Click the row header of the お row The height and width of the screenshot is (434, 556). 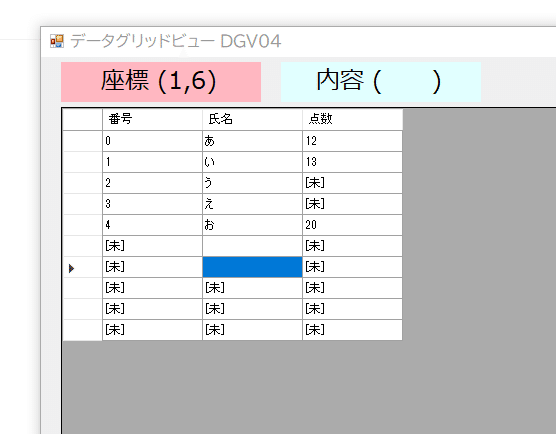[x=82, y=225]
